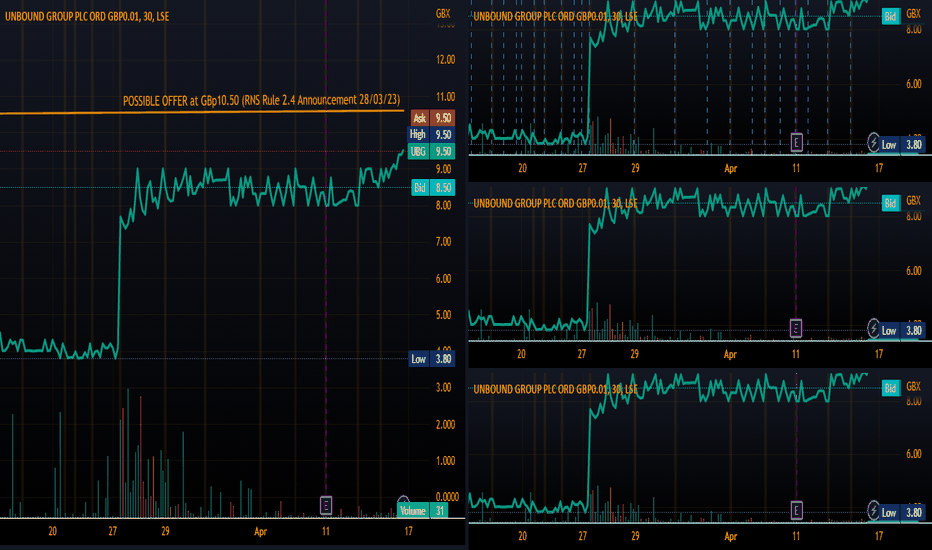
Task: Click the 6.00 price level in the top right chart
Action: tap(914, 84)
